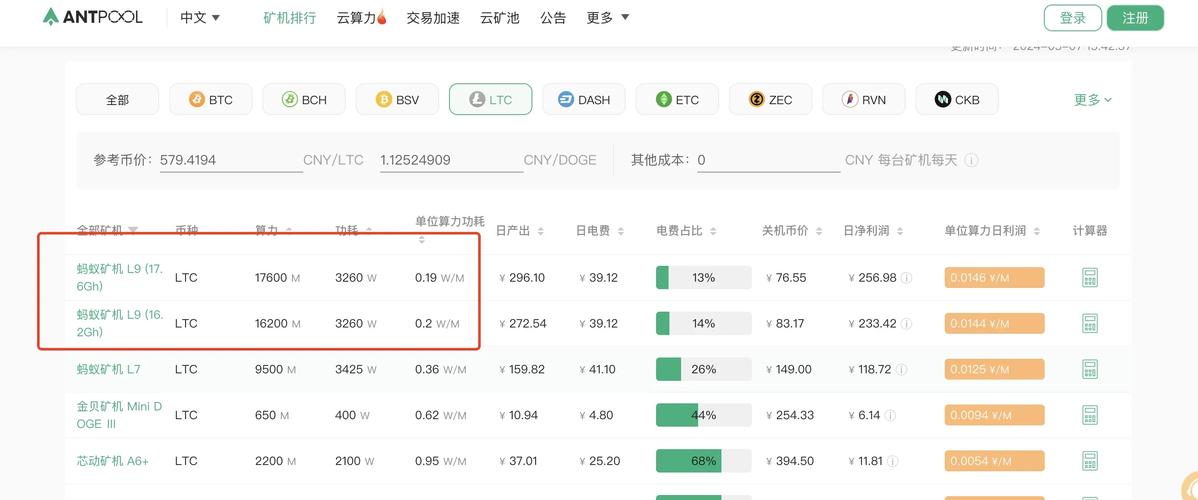Filter miners by ZEC

tap(770, 99)
